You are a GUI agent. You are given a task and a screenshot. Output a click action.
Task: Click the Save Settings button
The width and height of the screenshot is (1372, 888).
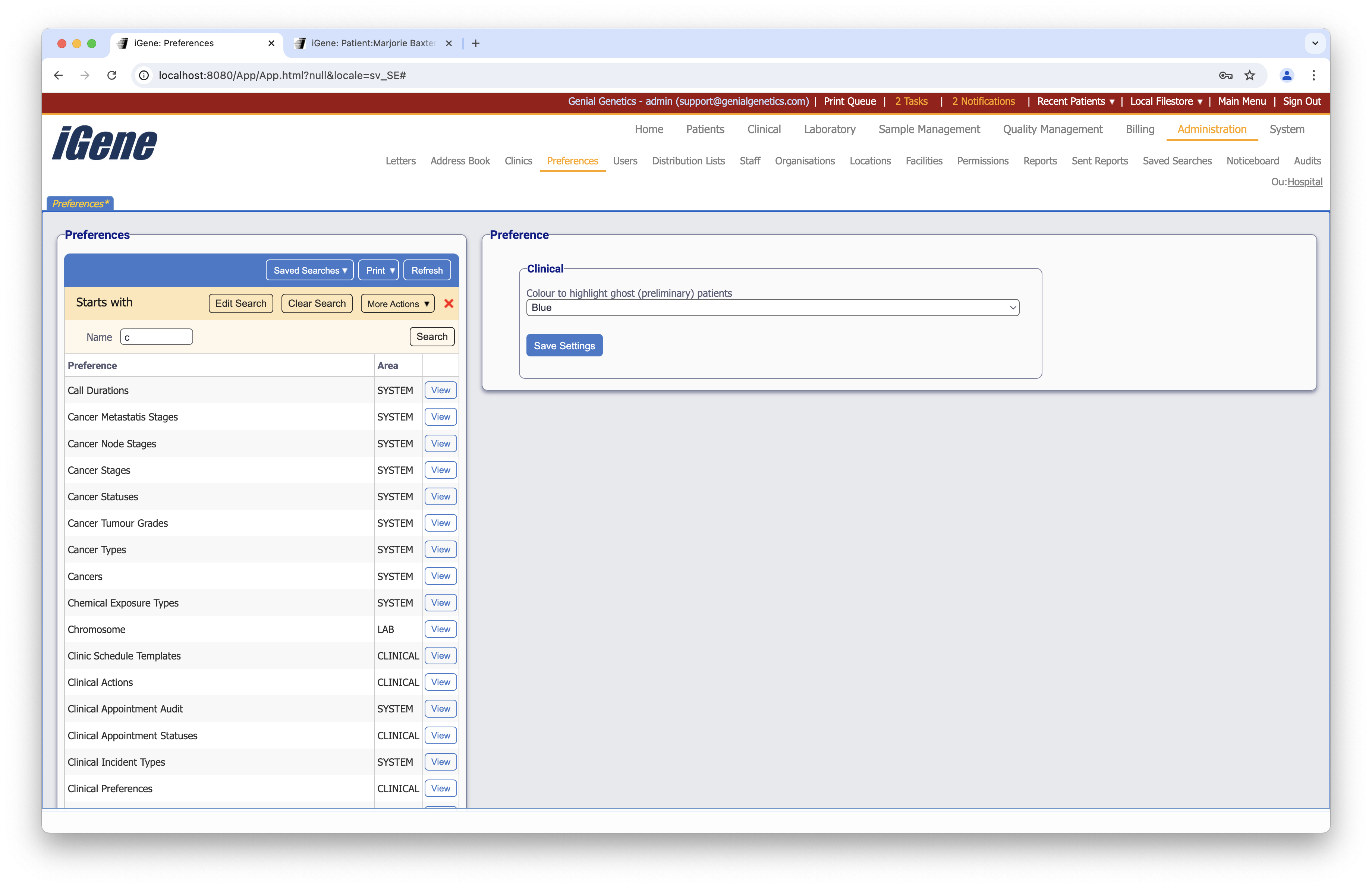[x=564, y=345]
